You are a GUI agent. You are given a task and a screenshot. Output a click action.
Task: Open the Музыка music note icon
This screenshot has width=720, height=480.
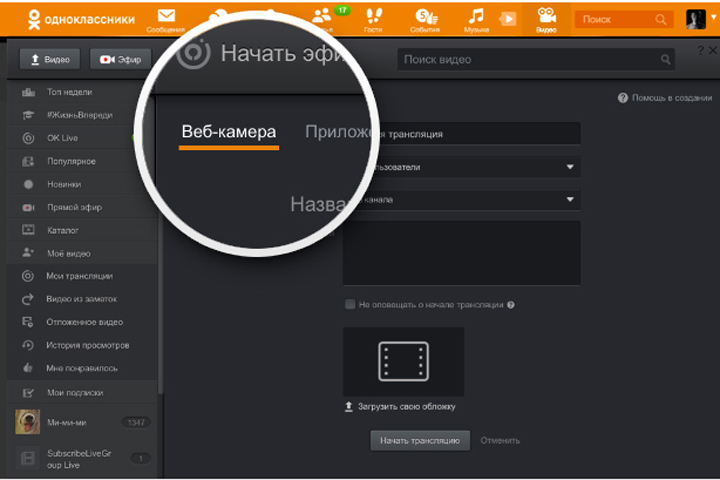(x=476, y=17)
